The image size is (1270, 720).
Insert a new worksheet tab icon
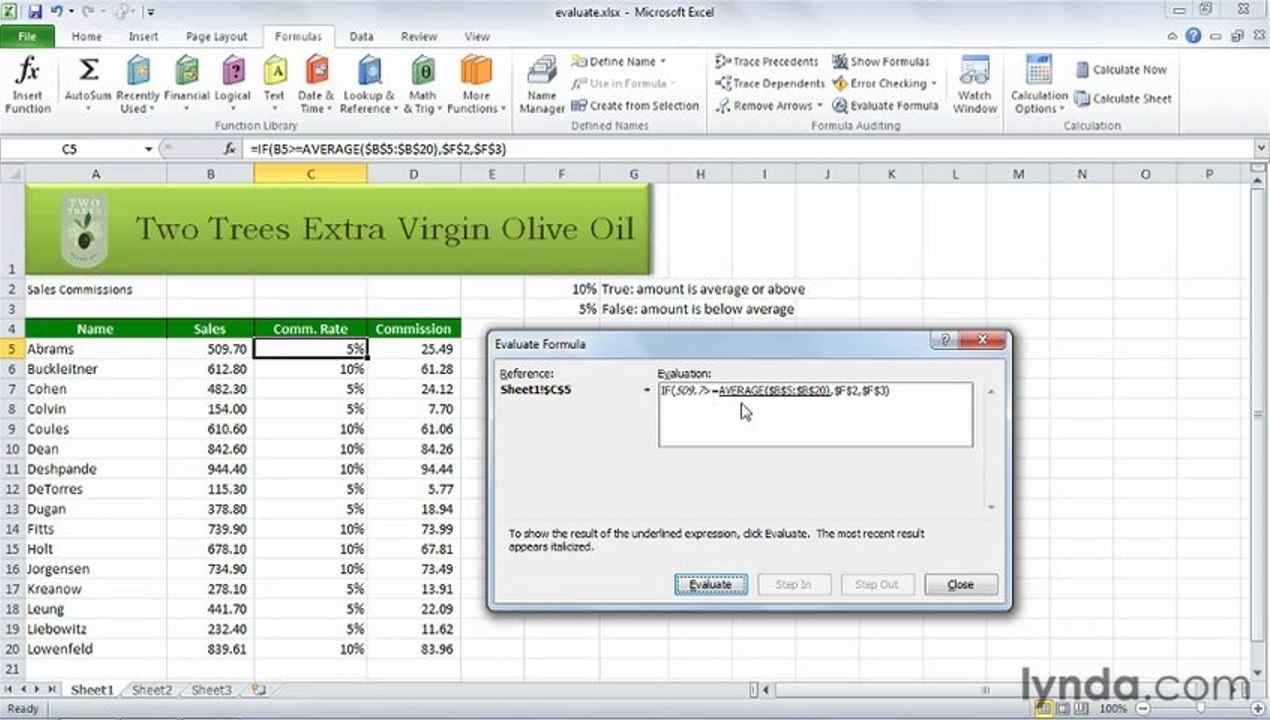click(x=259, y=690)
